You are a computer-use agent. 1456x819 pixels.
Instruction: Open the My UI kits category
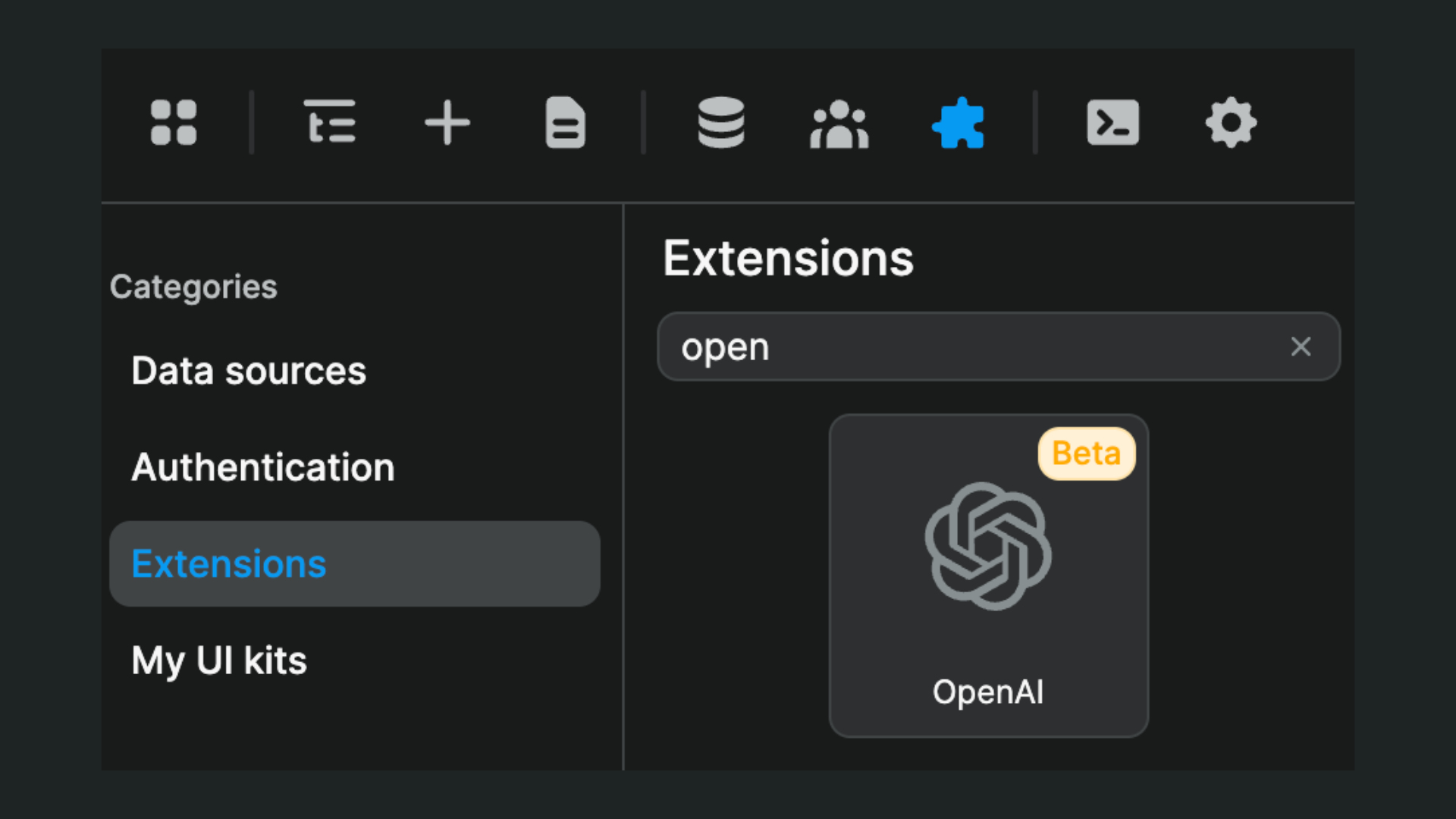click(x=219, y=661)
